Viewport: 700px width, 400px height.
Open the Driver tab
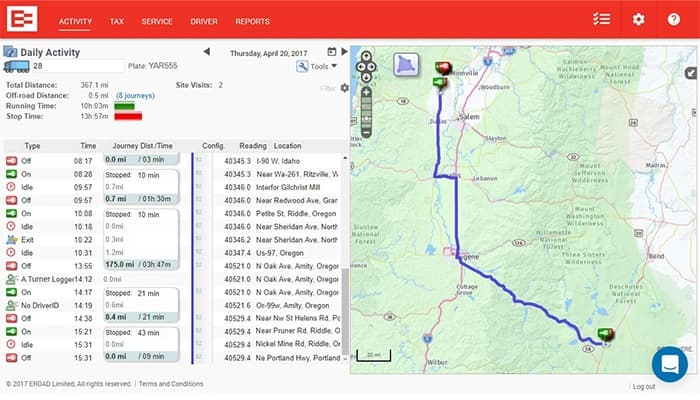pos(204,21)
